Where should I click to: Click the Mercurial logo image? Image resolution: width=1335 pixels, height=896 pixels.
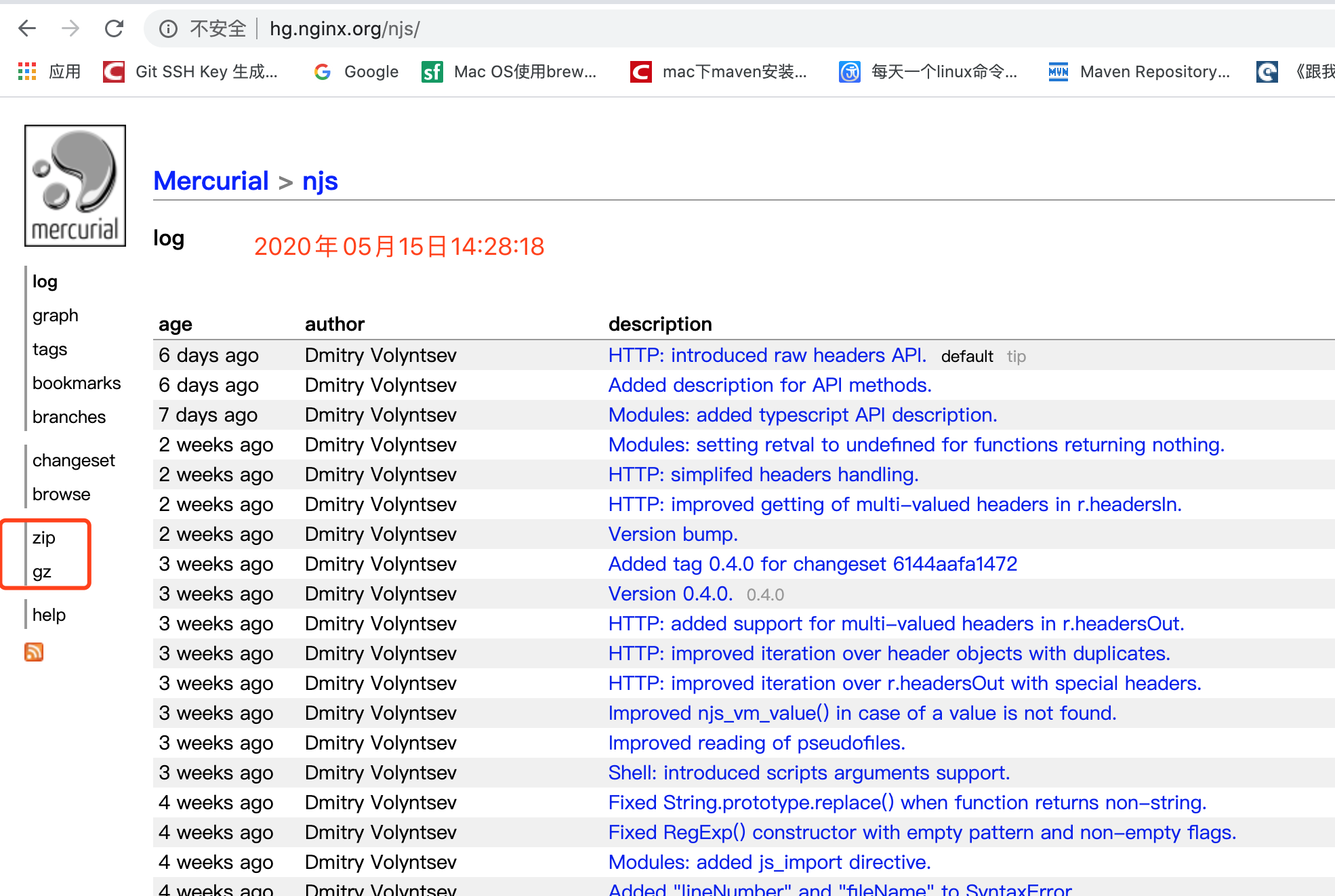(75, 186)
